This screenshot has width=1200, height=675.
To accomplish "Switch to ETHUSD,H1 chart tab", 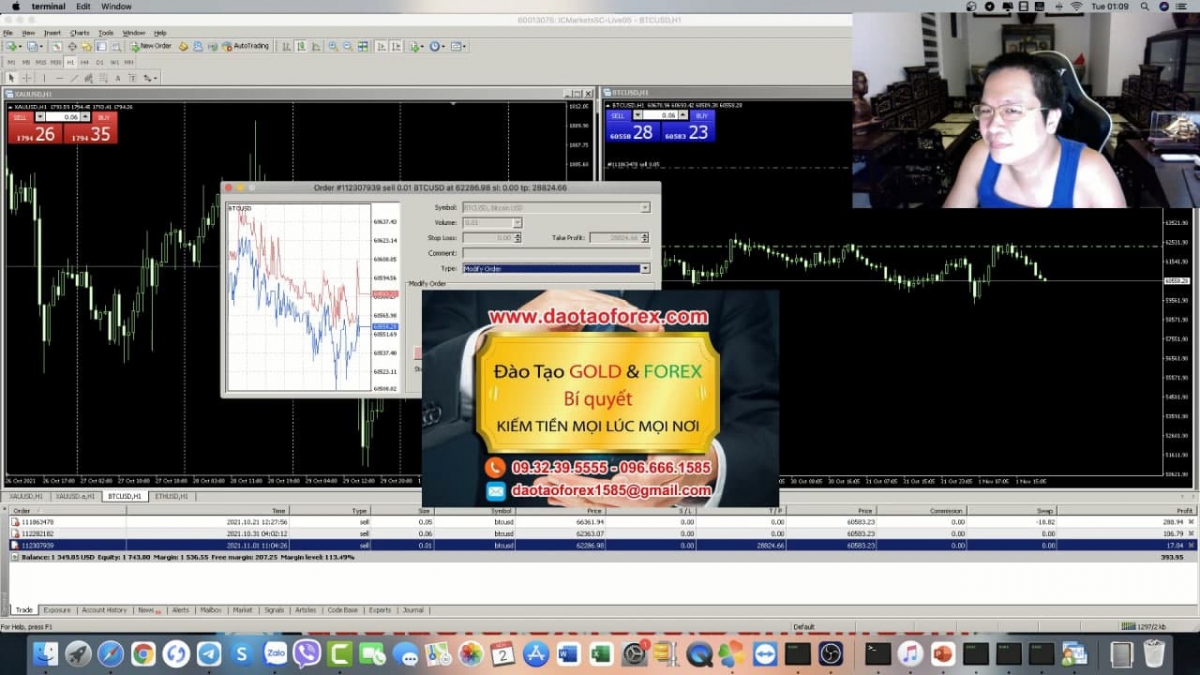I will (x=171, y=496).
